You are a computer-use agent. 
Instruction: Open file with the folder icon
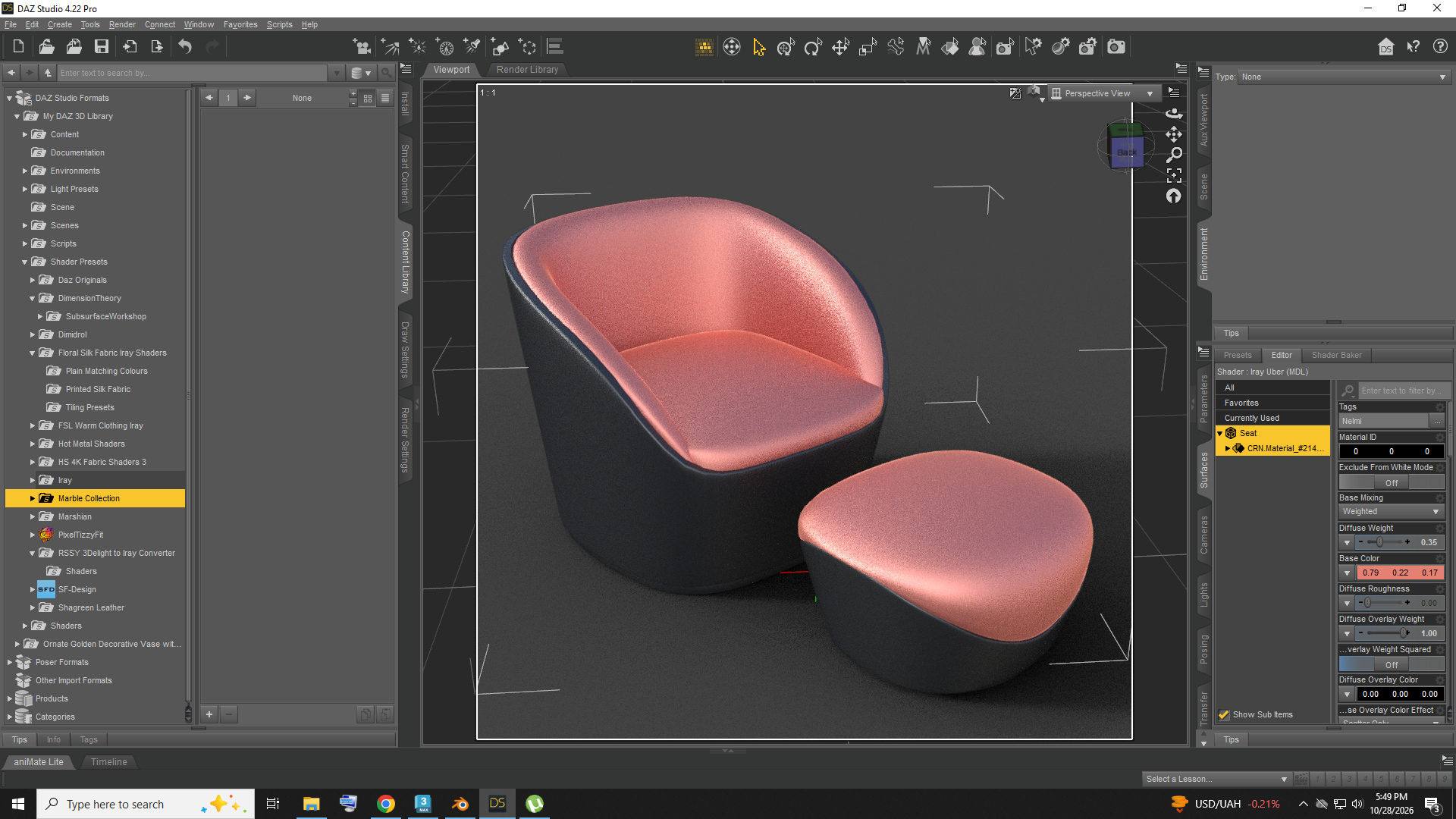46,47
